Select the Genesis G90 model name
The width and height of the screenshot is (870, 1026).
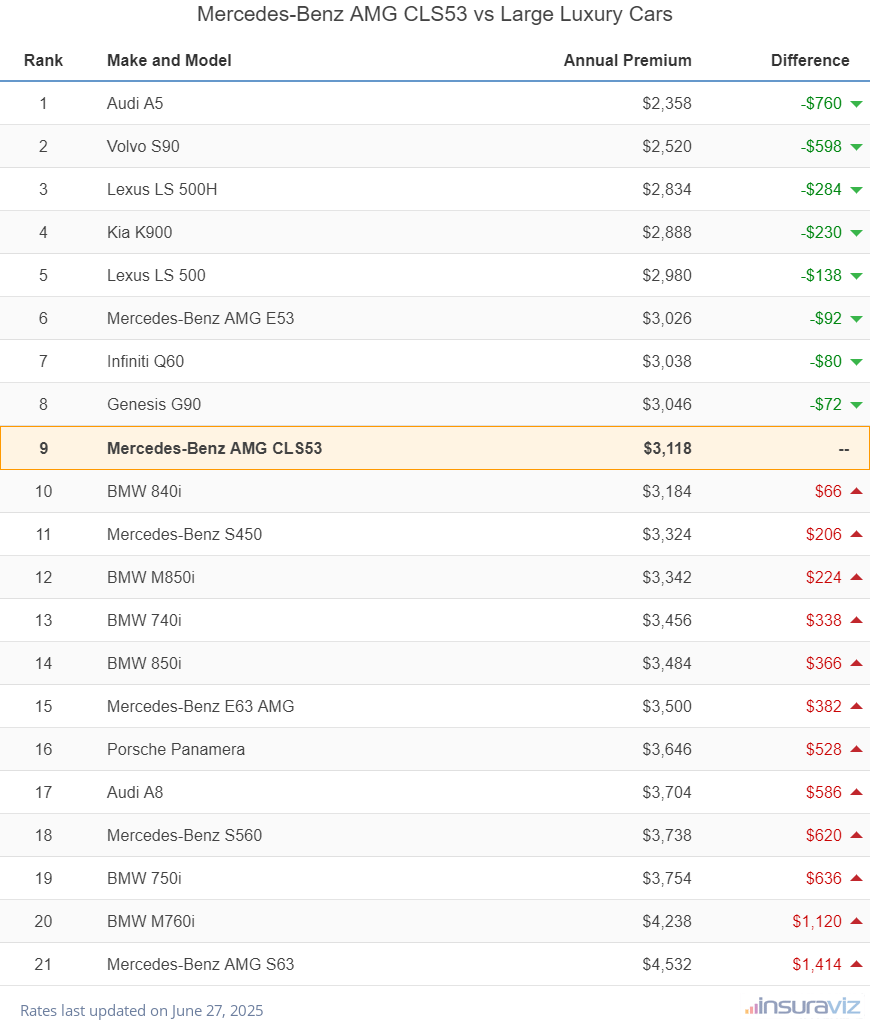pos(154,404)
